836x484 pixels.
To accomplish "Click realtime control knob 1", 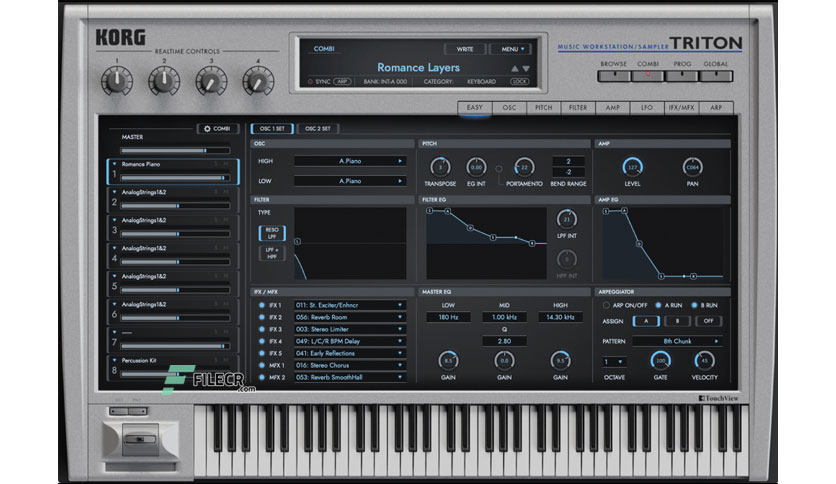I will (x=117, y=81).
